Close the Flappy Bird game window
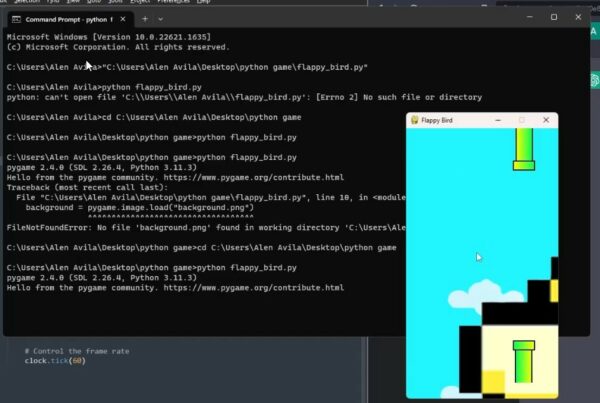The height and width of the screenshot is (403, 600). [x=545, y=120]
